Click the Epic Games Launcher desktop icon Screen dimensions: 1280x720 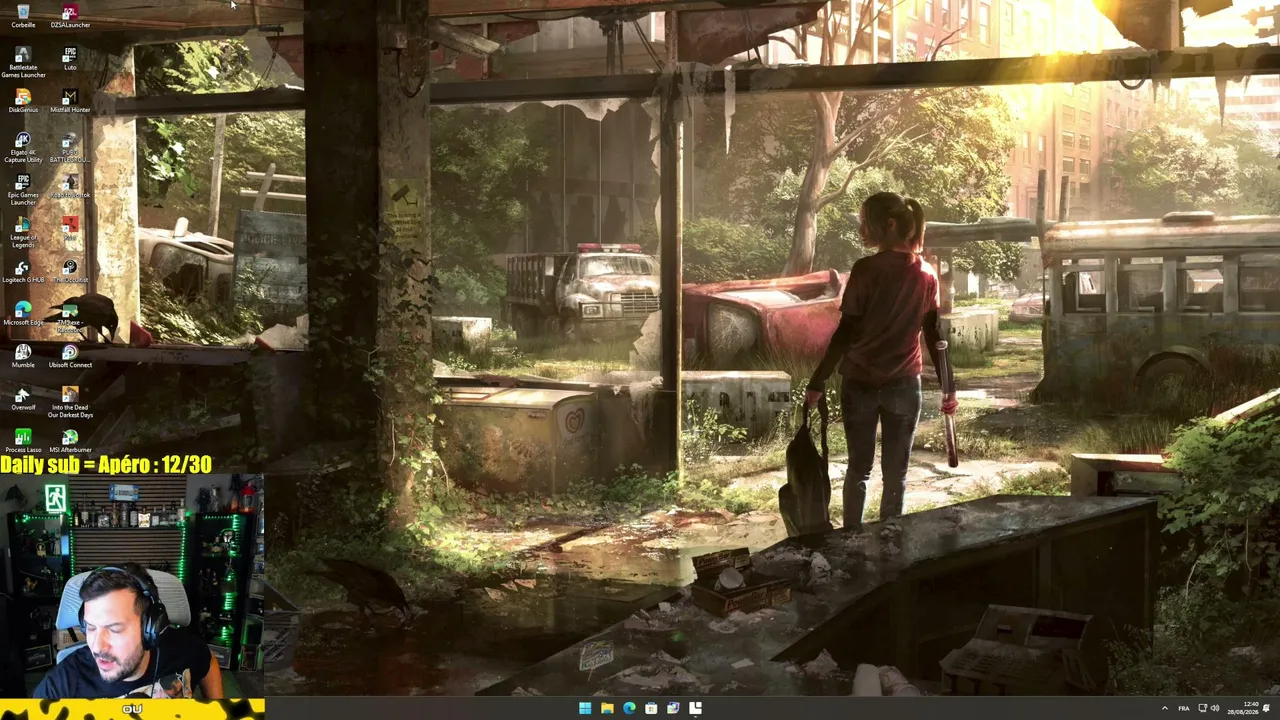click(x=23, y=190)
